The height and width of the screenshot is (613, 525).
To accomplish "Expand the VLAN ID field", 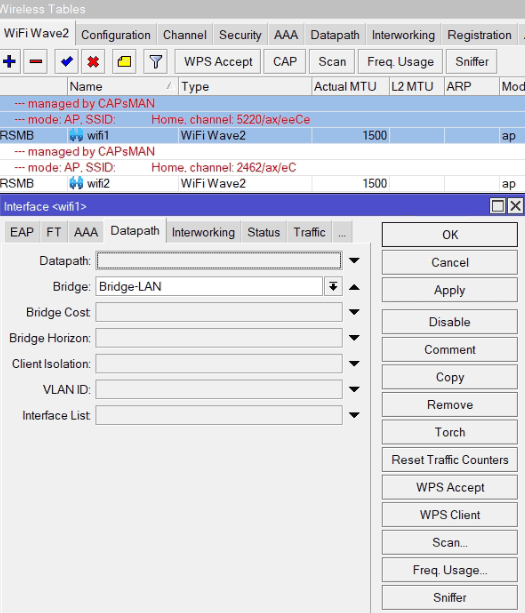I will [x=354, y=389].
